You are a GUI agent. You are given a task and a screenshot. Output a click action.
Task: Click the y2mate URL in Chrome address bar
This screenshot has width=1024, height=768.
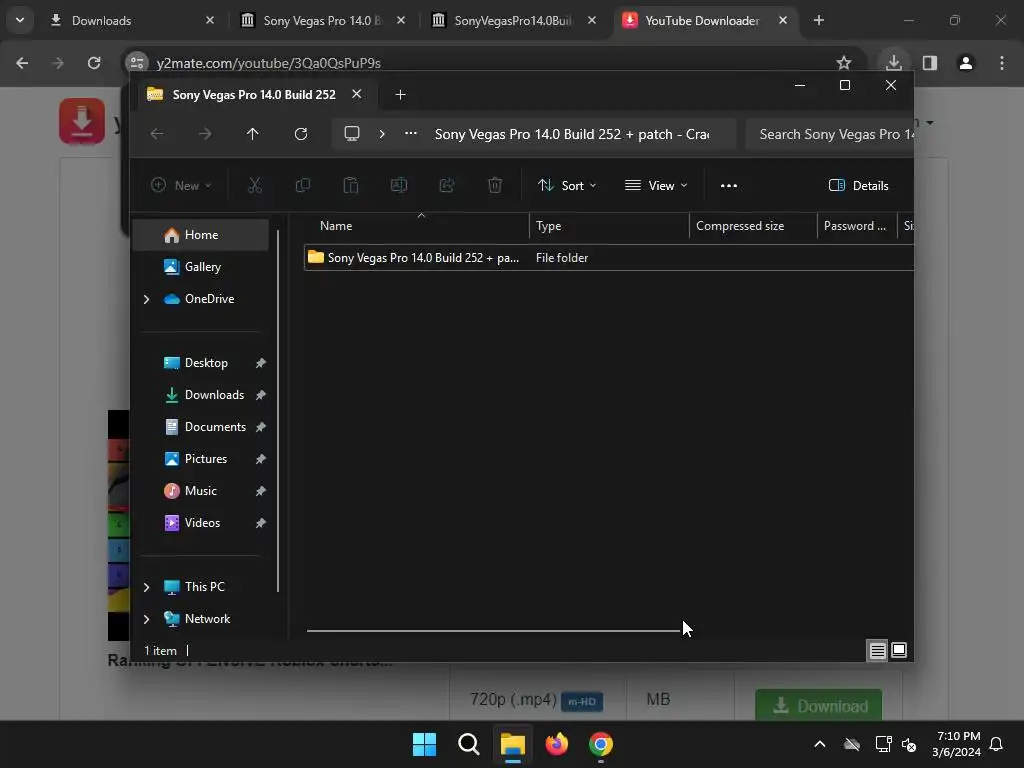pyautogui.click(x=268, y=63)
